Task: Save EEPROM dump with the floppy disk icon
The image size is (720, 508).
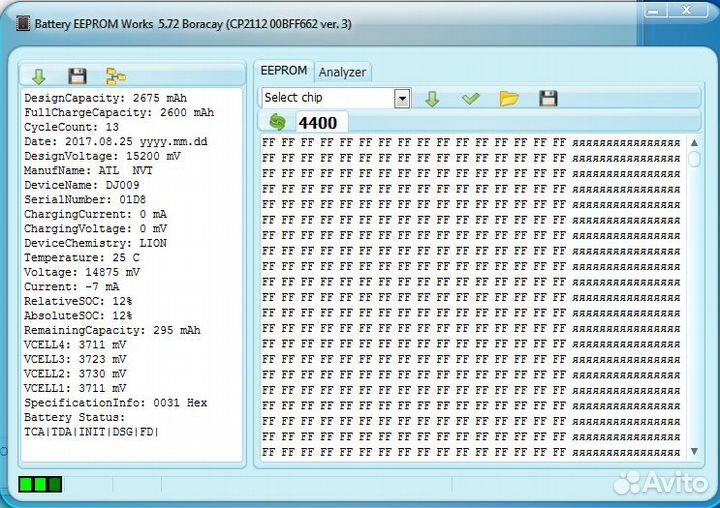Action: (548, 98)
